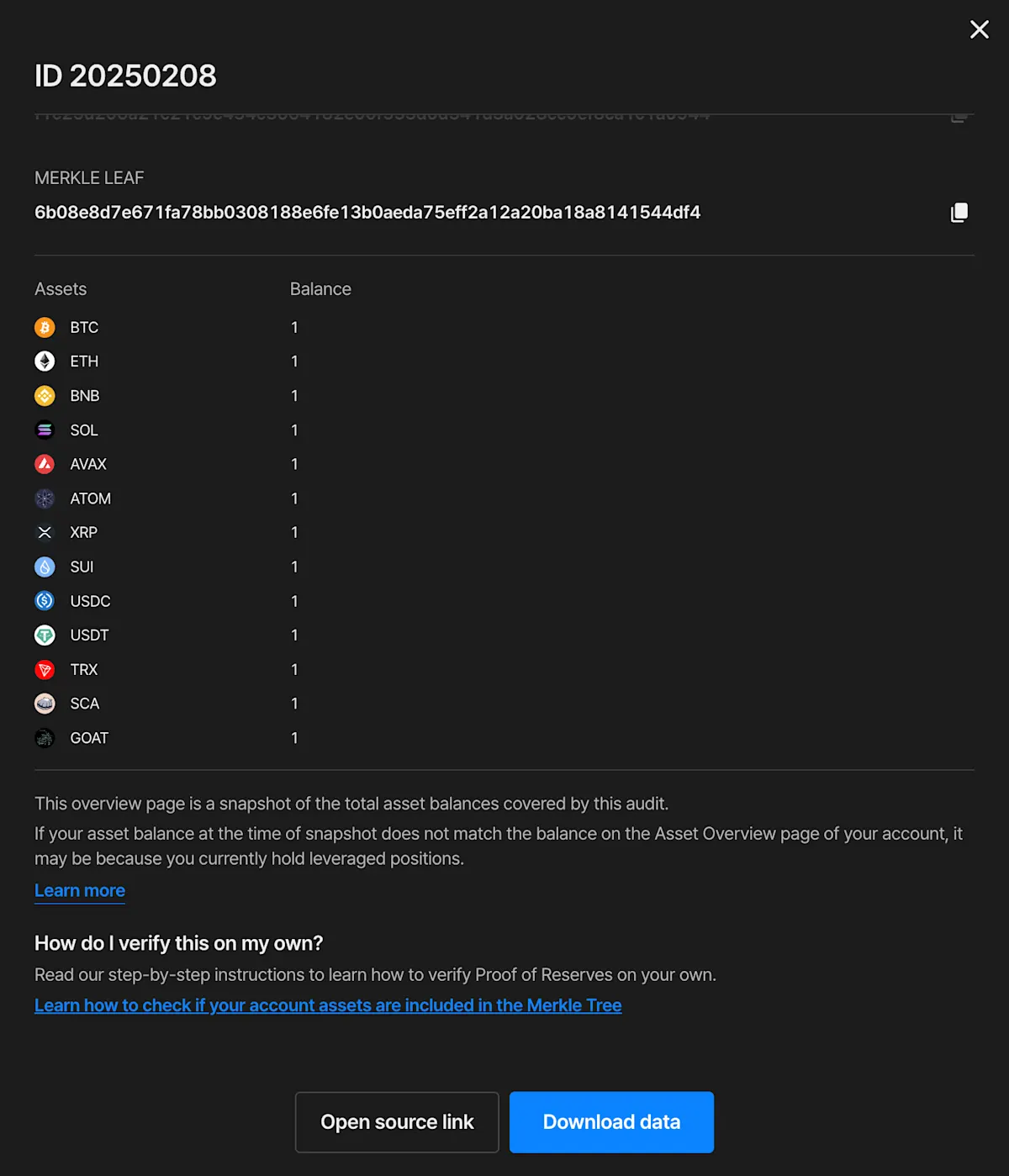Click the GOAT asset name
Image resolution: width=1009 pixels, height=1176 pixels.
89,738
